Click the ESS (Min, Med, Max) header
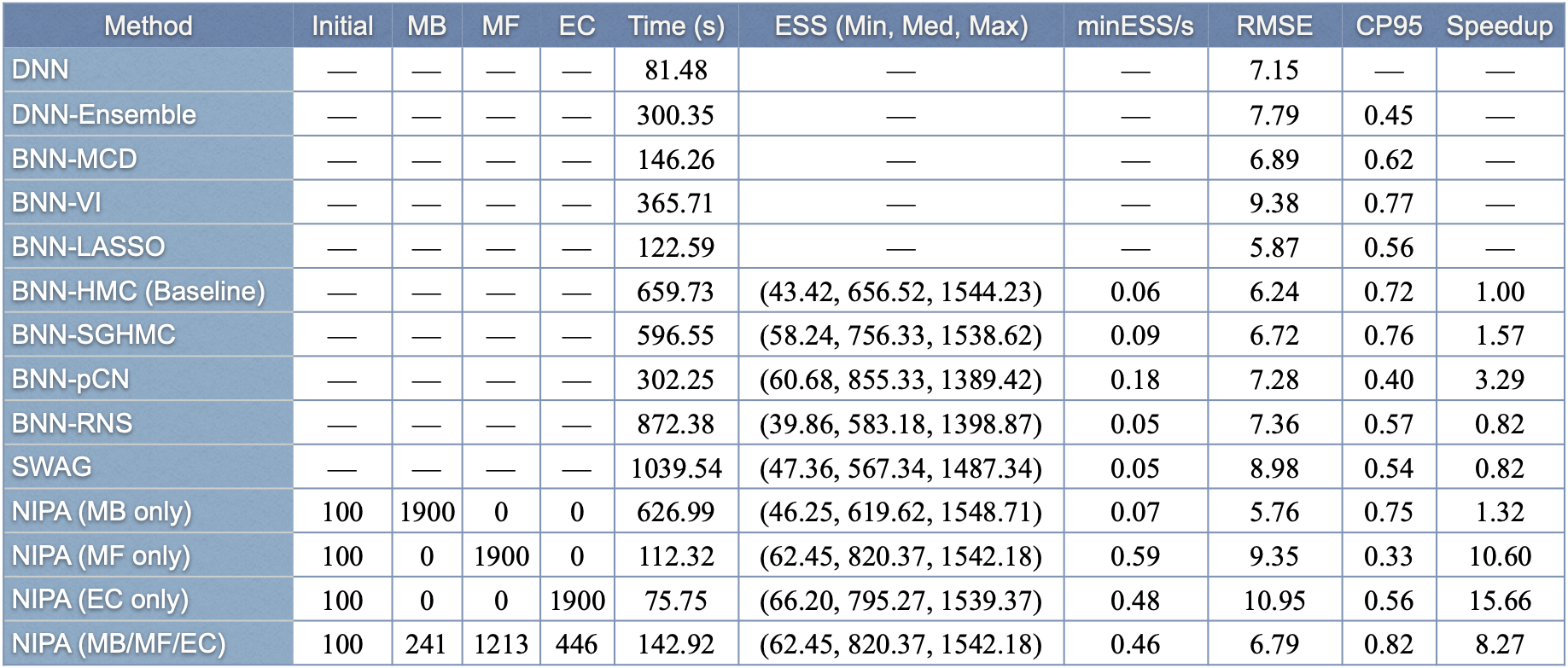 tap(901, 26)
